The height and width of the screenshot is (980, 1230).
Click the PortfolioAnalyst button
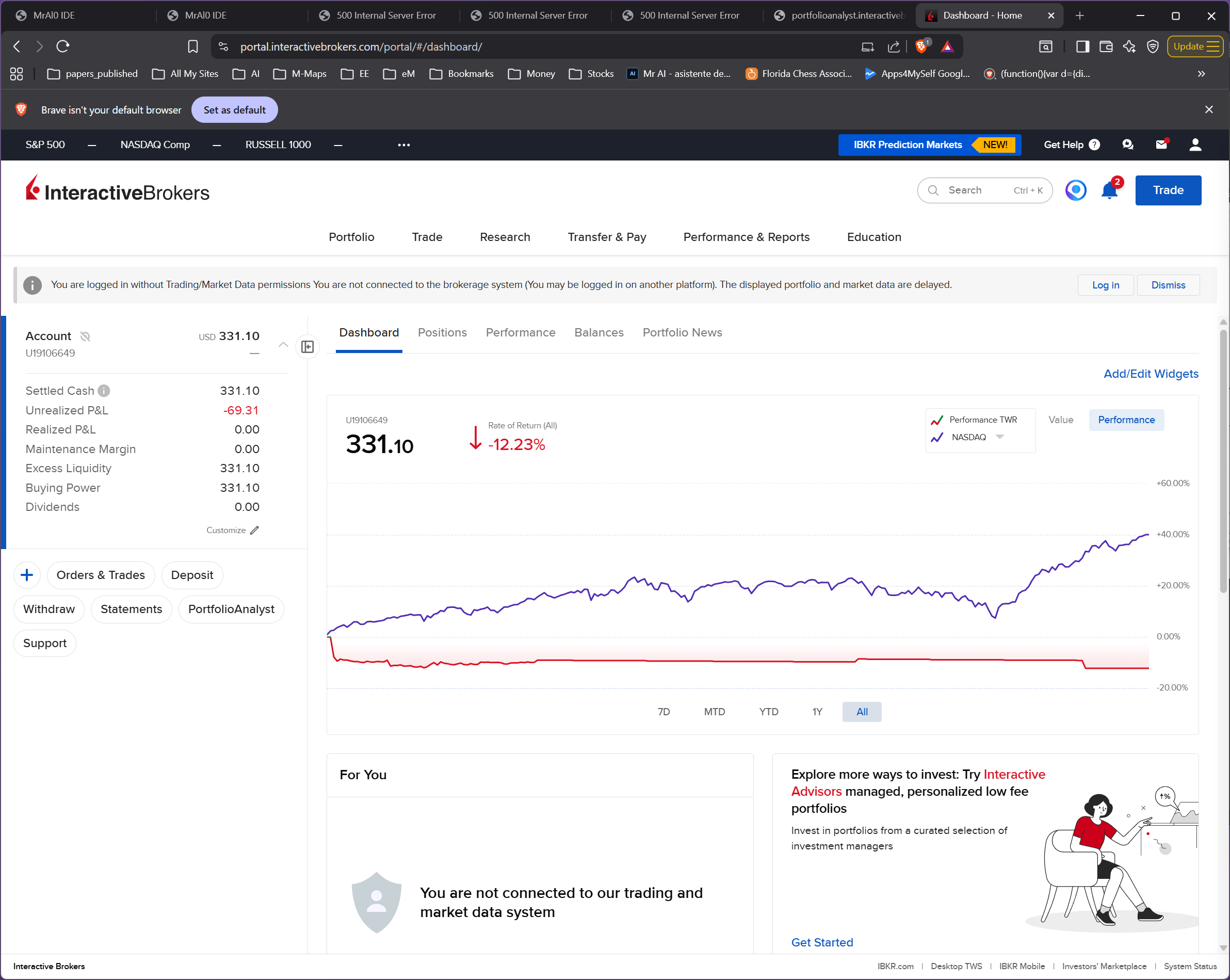point(231,609)
